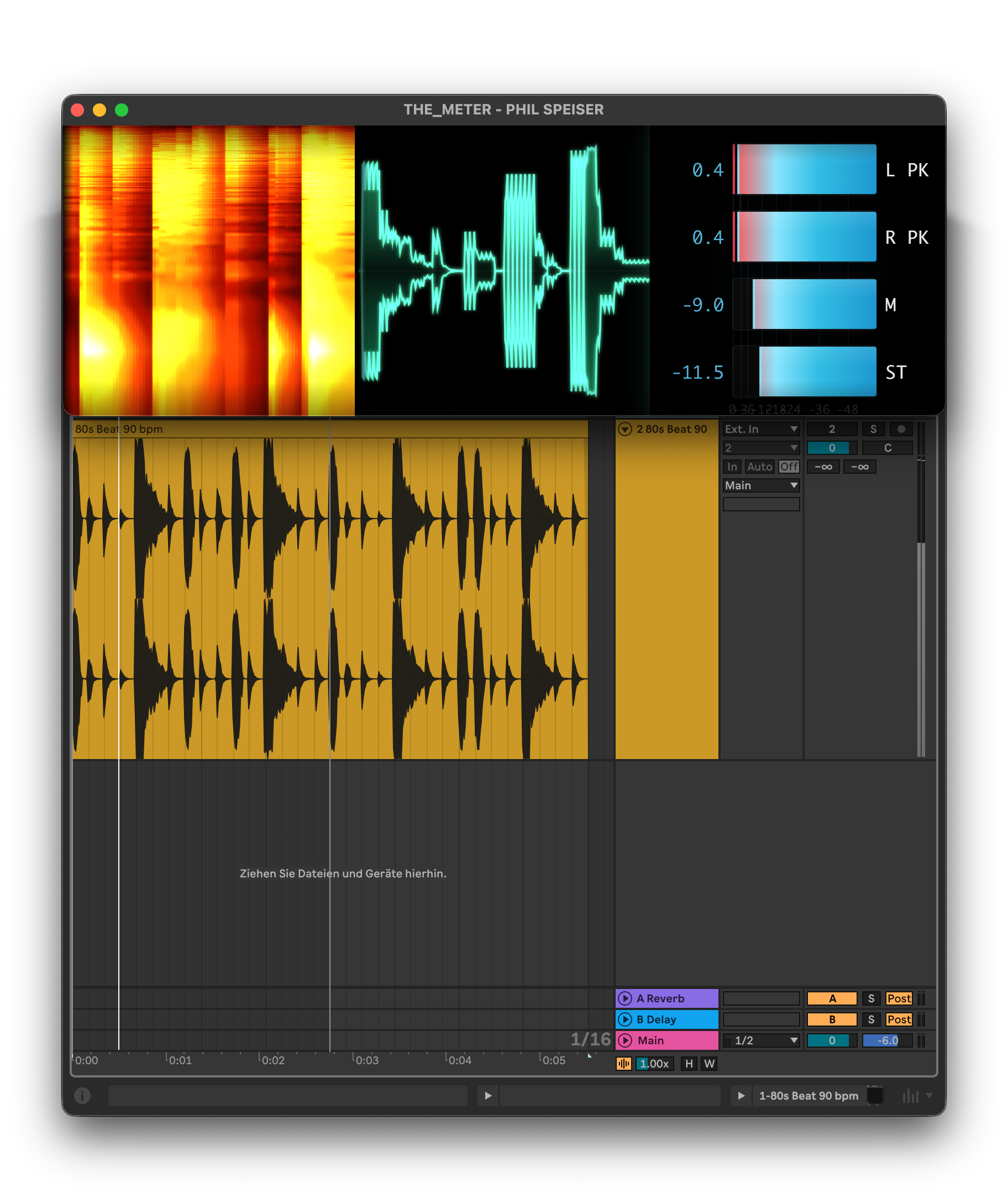Click the play triangle beside '1-80s Beat 90 bpm'
The height and width of the screenshot is (1198, 1008).
[x=741, y=1096]
